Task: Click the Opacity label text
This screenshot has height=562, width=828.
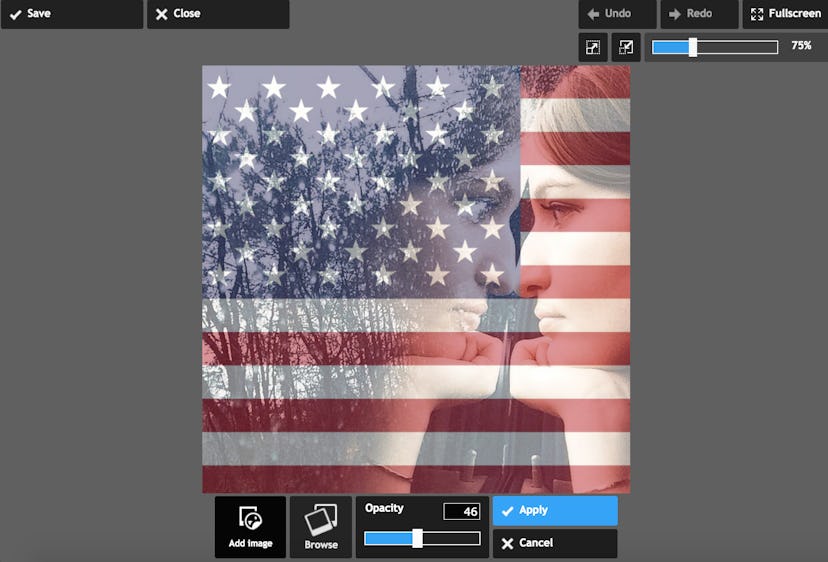Action: 384,508
